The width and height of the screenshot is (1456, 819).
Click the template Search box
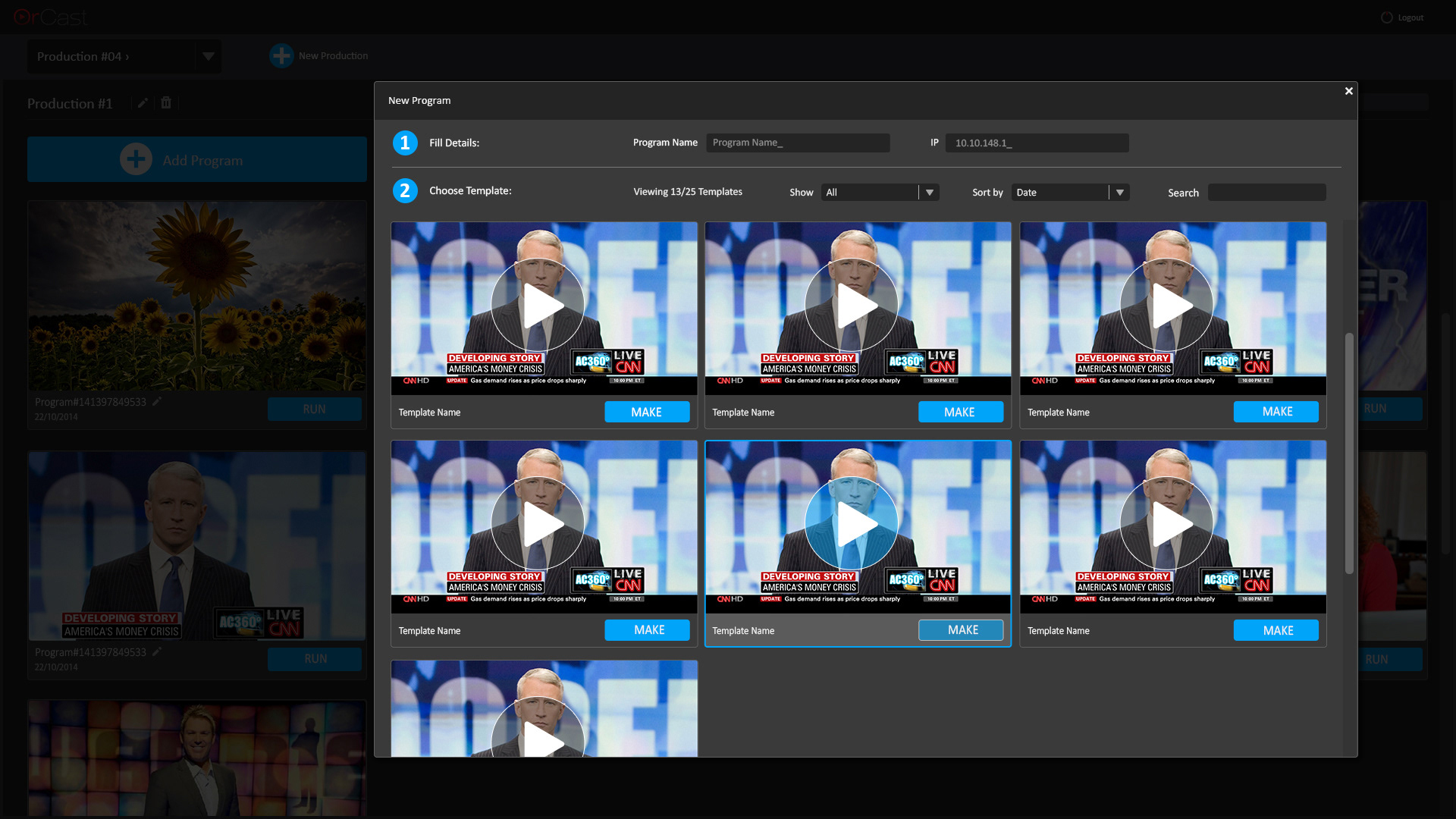point(1266,193)
